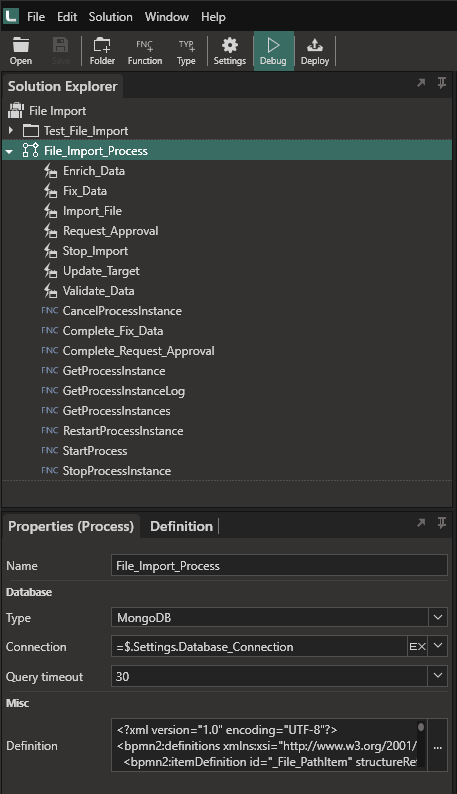Open the Edit menu
This screenshot has width=457, height=794.
pos(67,17)
